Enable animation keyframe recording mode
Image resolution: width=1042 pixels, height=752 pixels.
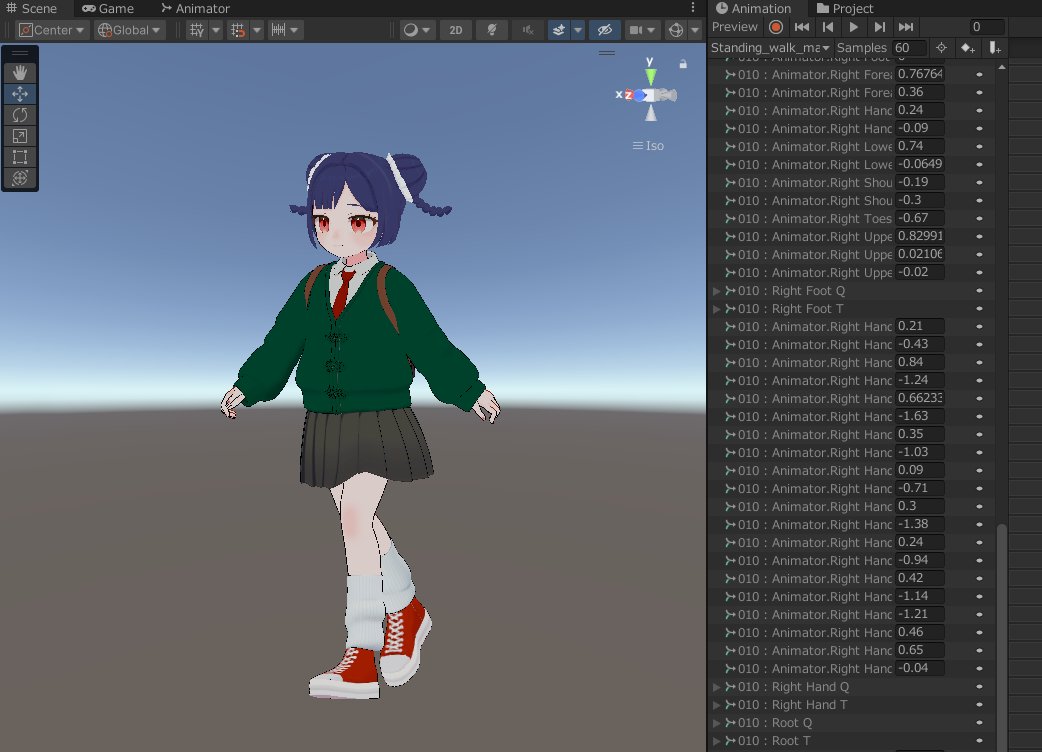pyautogui.click(x=776, y=27)
